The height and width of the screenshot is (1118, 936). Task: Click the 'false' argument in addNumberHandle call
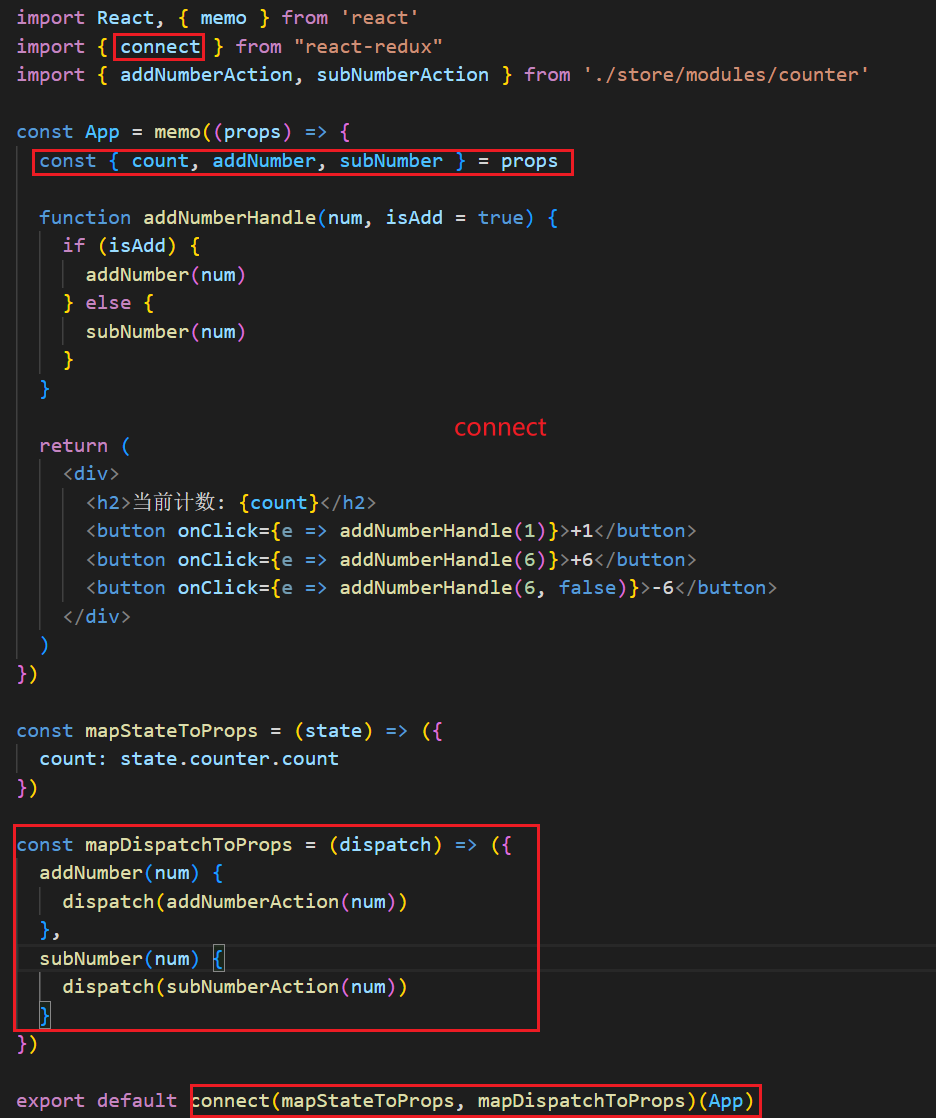pyautogui.click(x=587, y=588)
